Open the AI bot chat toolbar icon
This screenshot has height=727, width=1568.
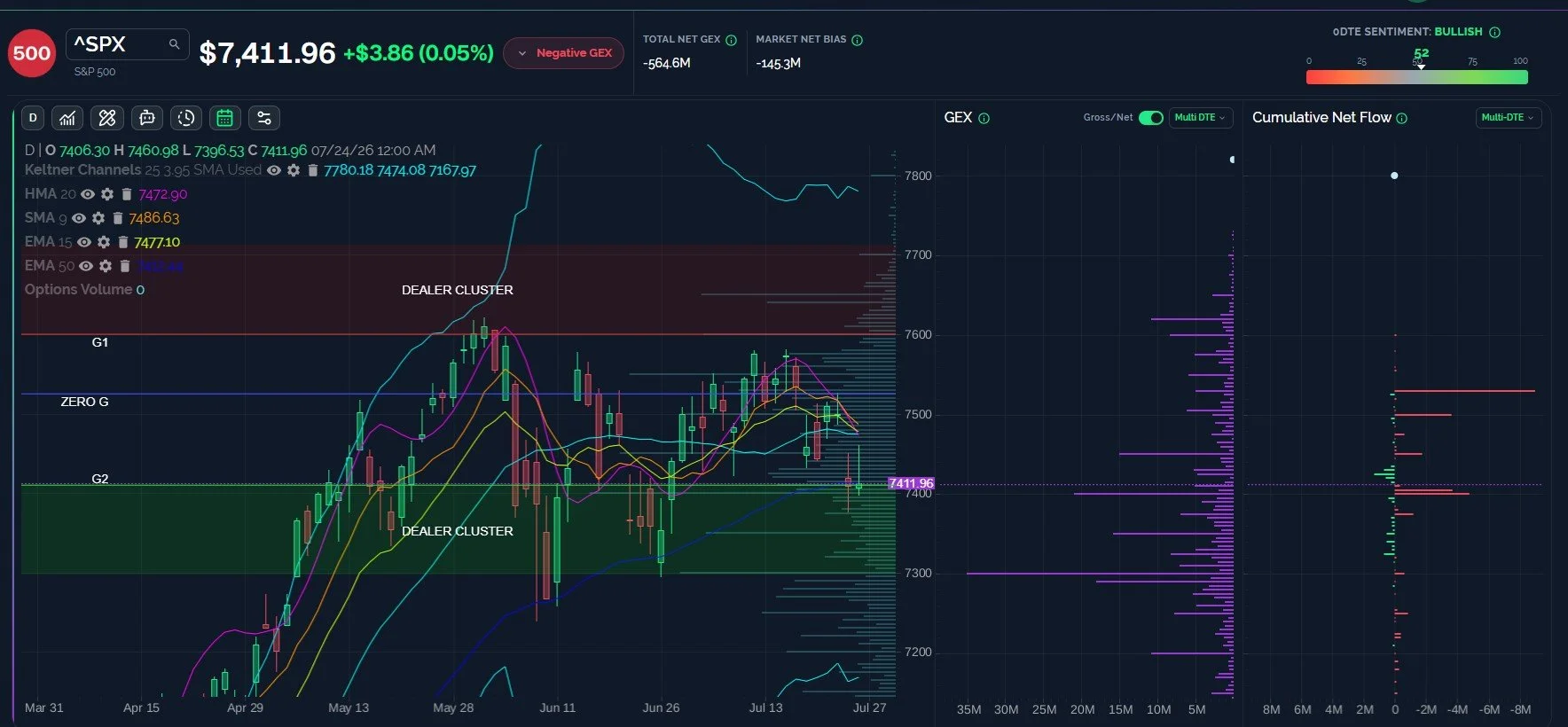point(147,118)
